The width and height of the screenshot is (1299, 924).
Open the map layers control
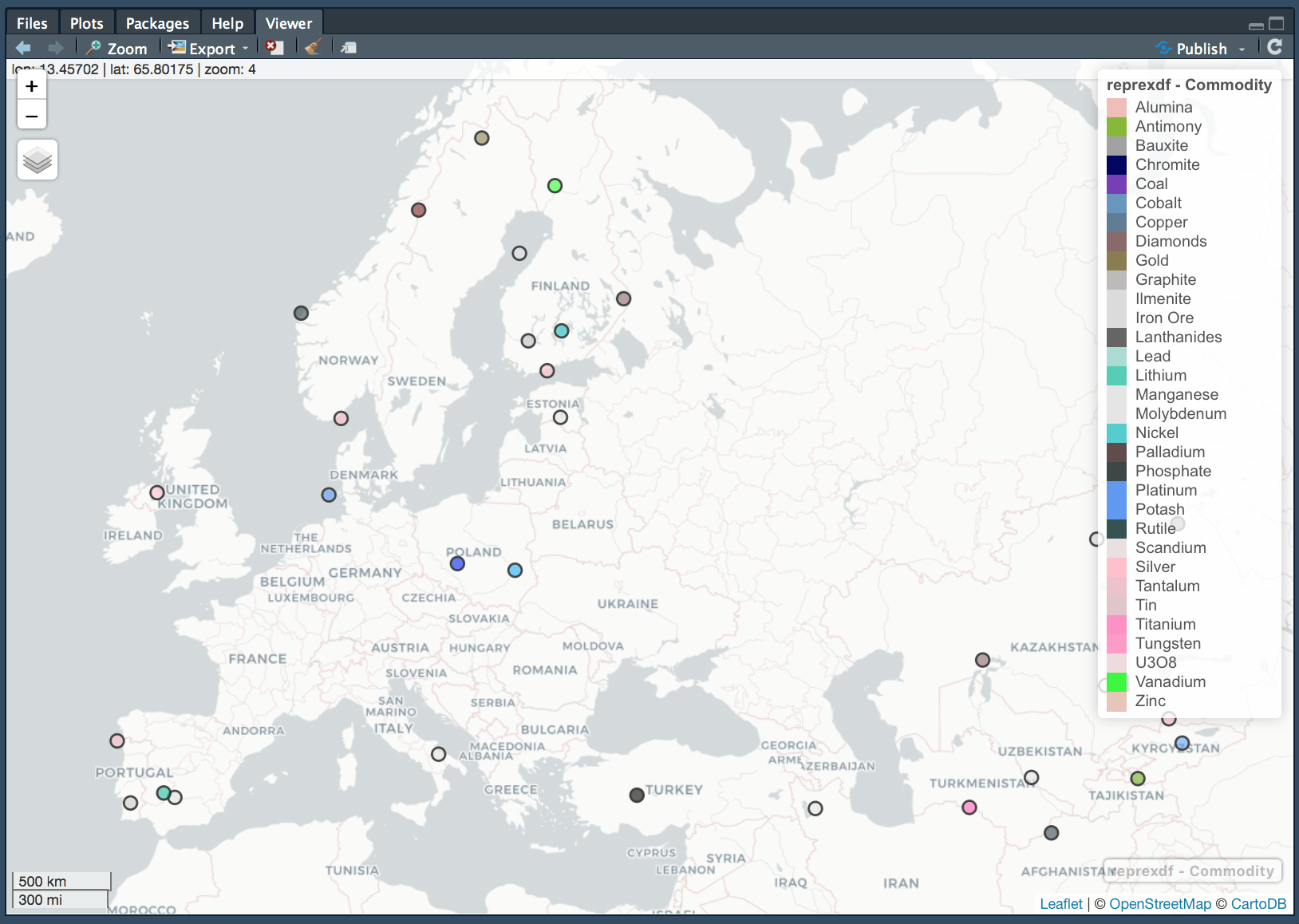38,160
